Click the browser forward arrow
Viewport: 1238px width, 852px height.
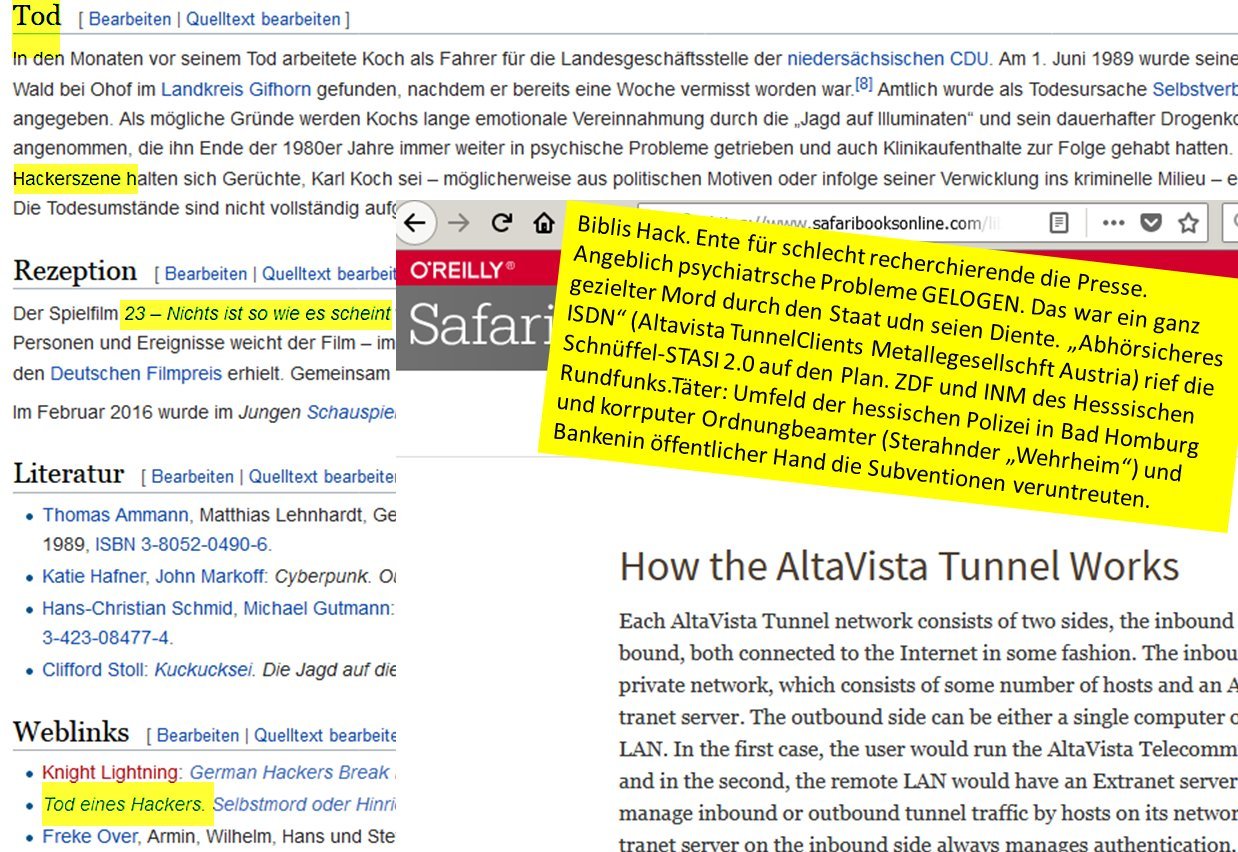(x=459, y=223)
